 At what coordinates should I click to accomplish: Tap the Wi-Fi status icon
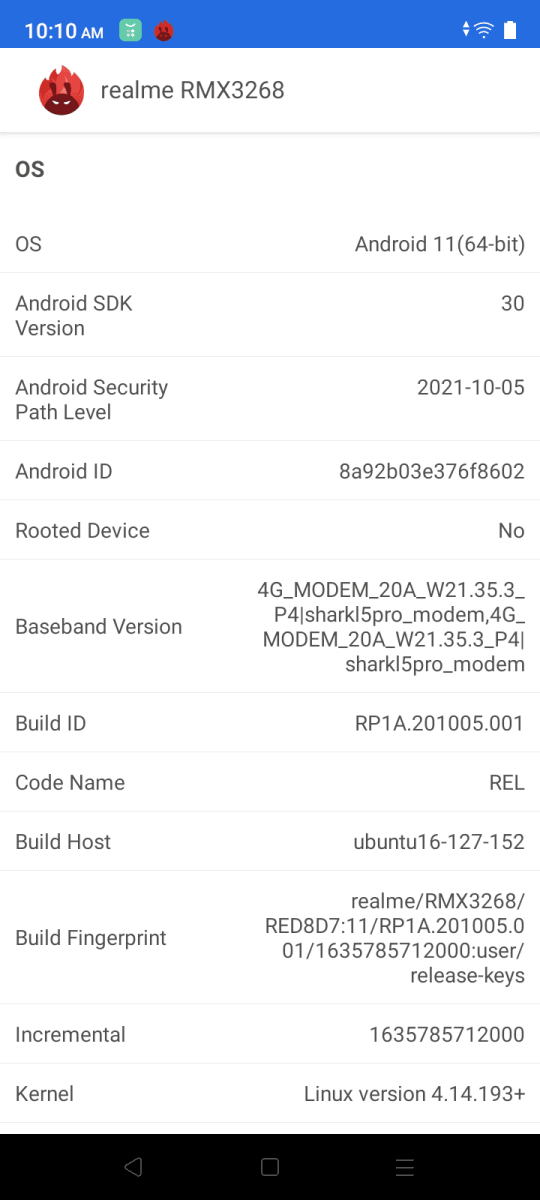pos(484,30)
